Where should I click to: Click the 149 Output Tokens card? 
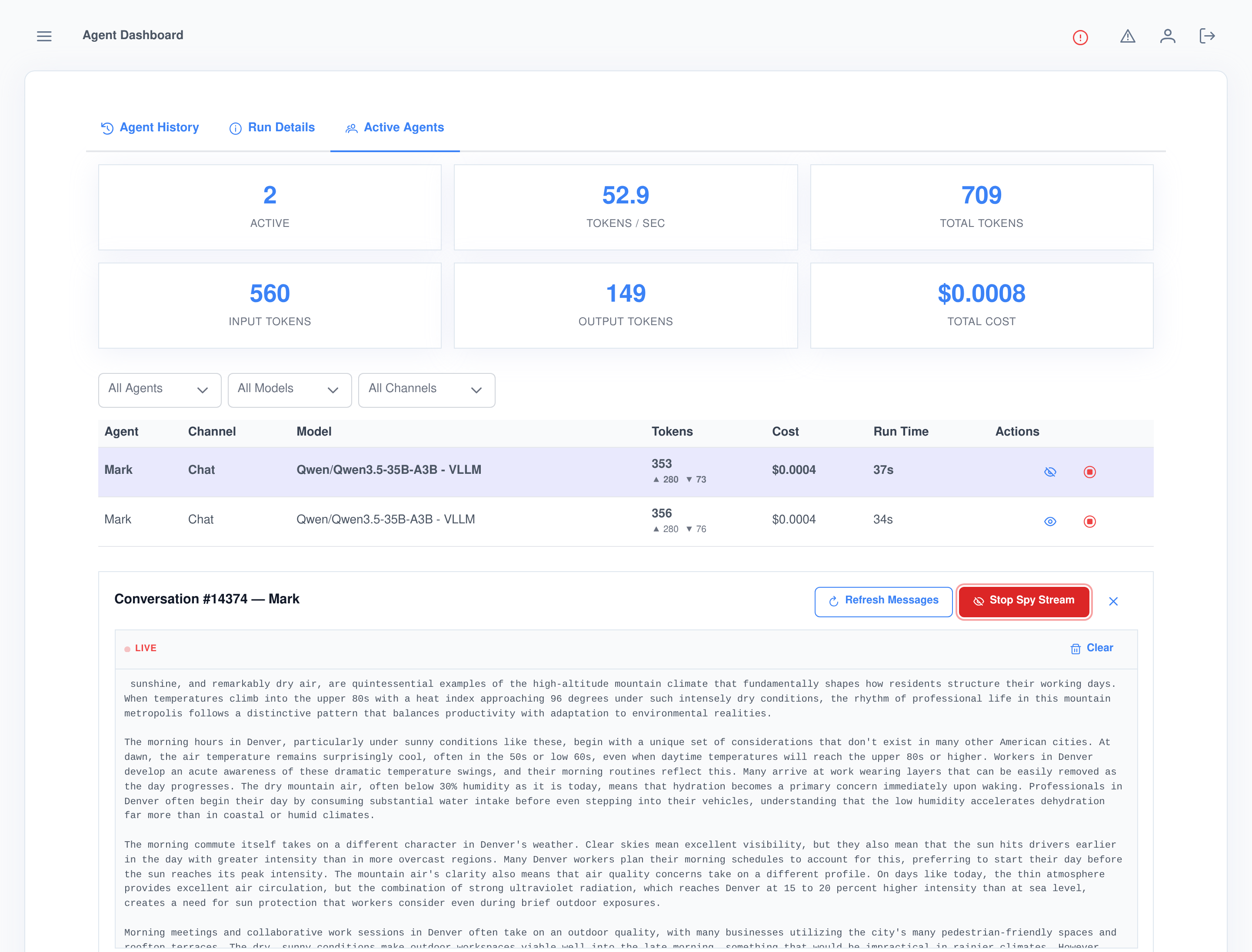(626, 306)
